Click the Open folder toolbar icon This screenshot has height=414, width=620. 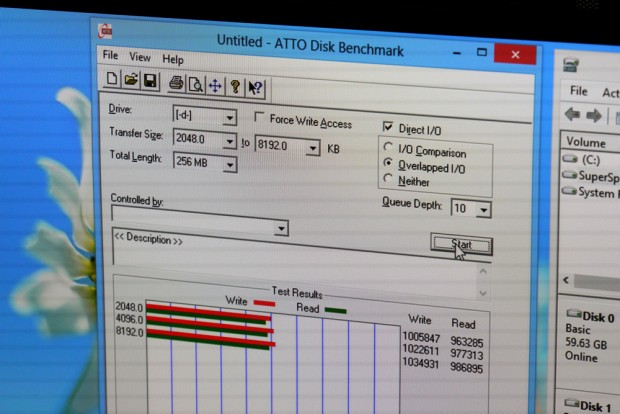(x=131, y=80)
